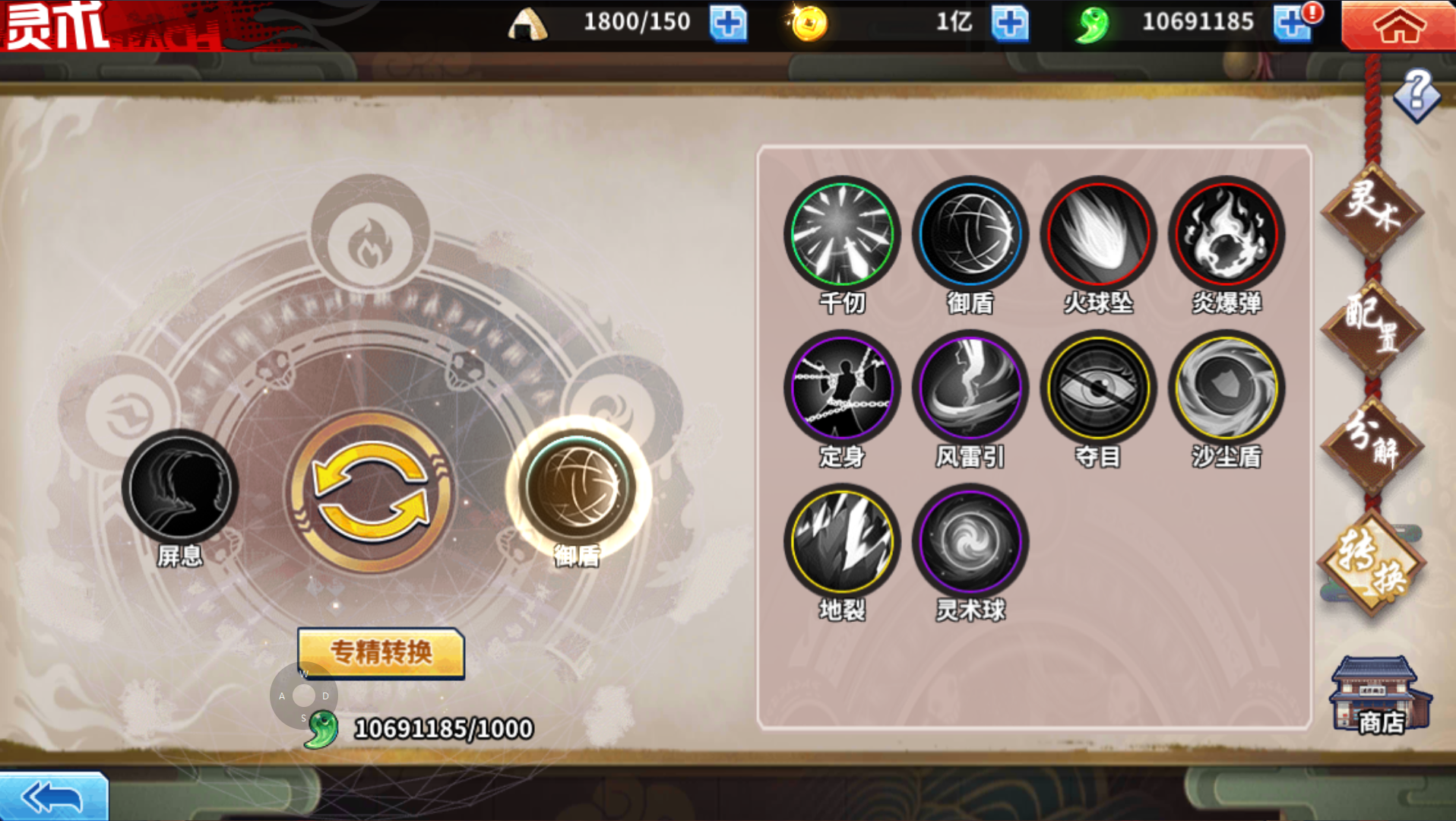Open the 灵术 side tab
This screenshot has width=1456, height=821.
[1372, 208]
